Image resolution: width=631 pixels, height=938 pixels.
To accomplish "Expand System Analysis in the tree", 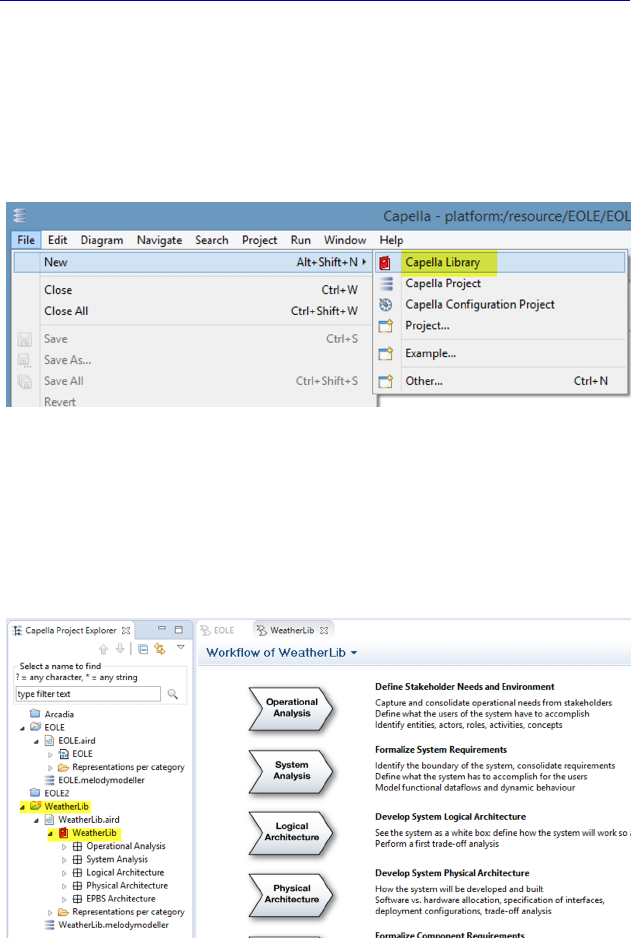I will [x=65, y=860].
